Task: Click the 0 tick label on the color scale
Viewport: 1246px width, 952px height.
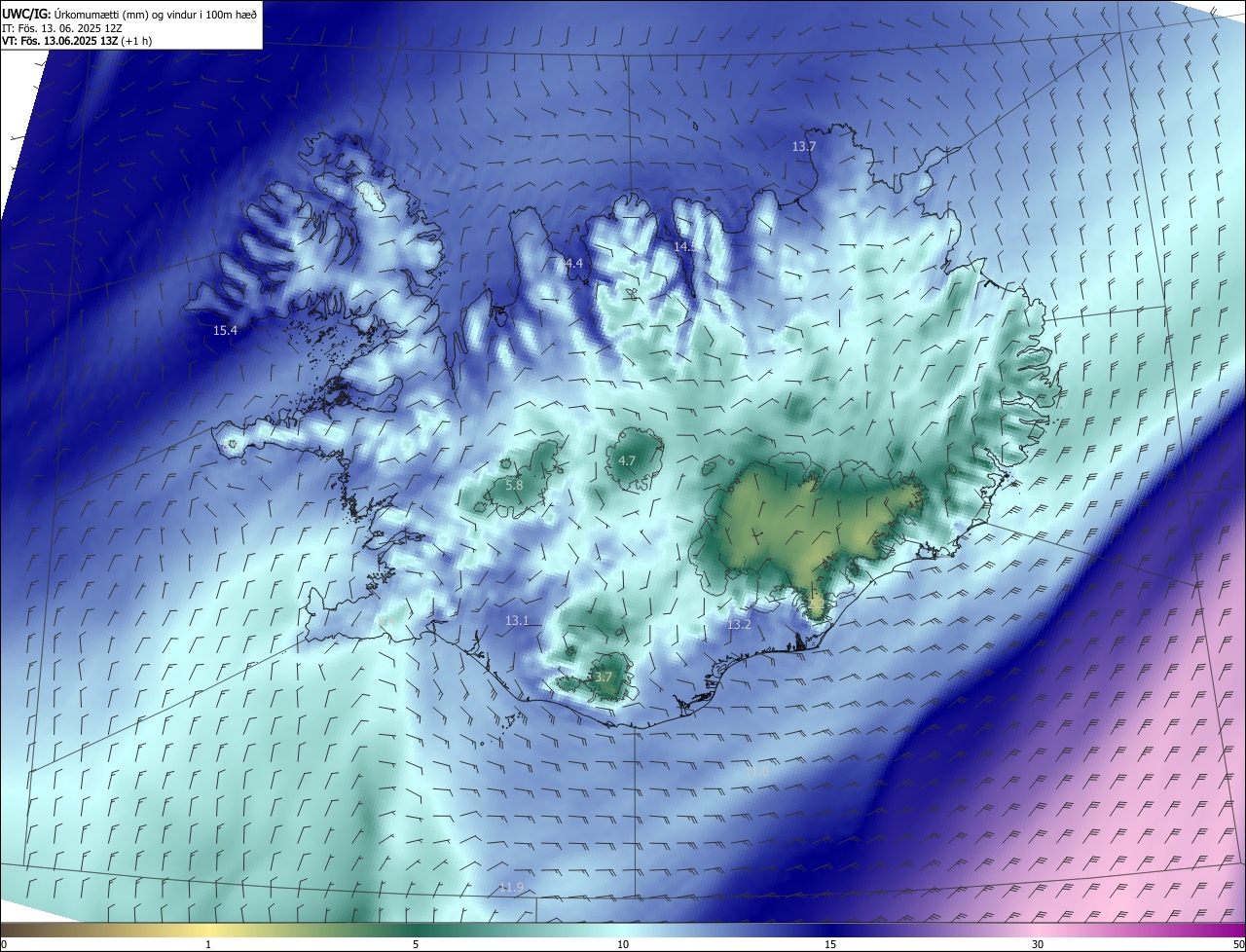Action: click(4, 944)
